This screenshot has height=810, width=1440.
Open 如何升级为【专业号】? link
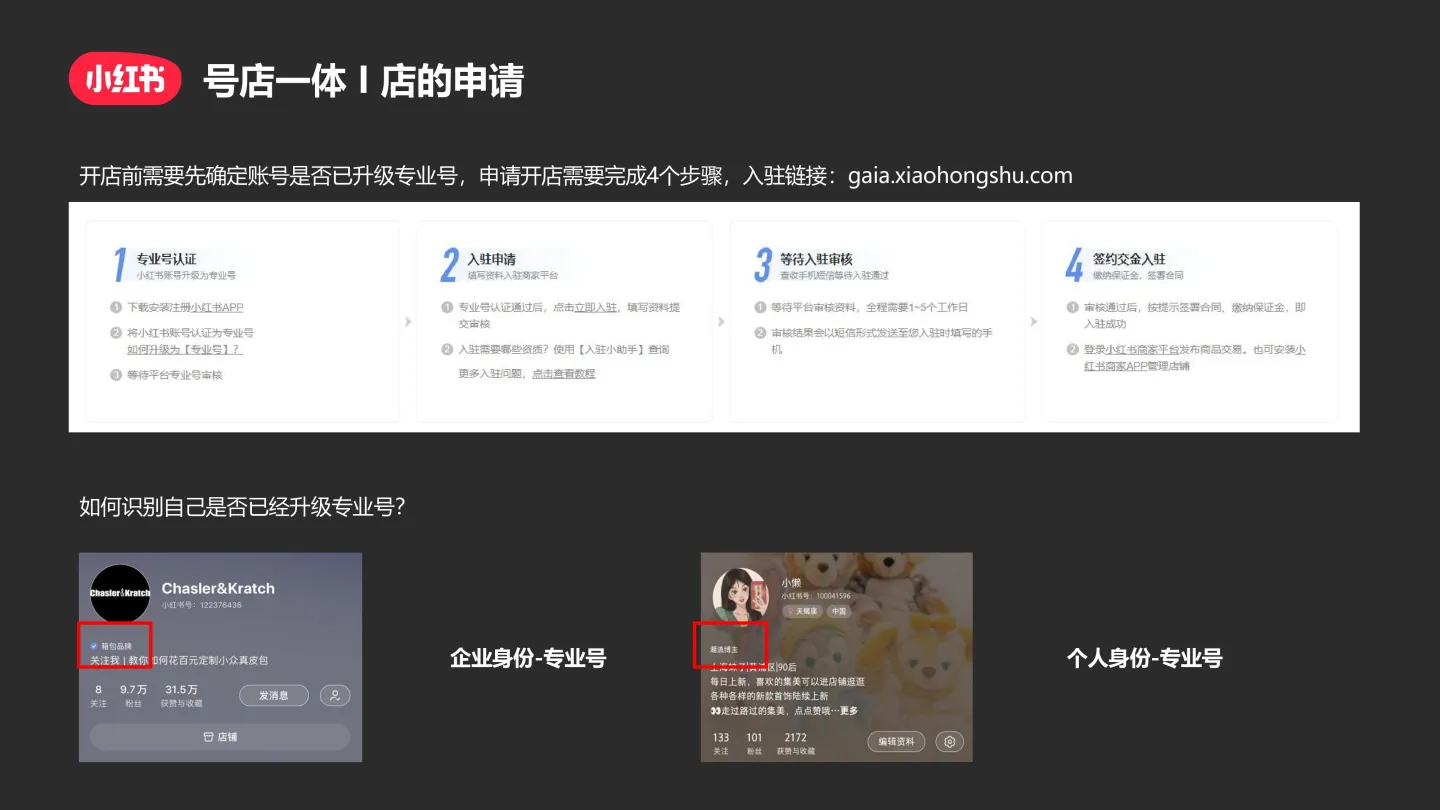click(x=184, y=349)
